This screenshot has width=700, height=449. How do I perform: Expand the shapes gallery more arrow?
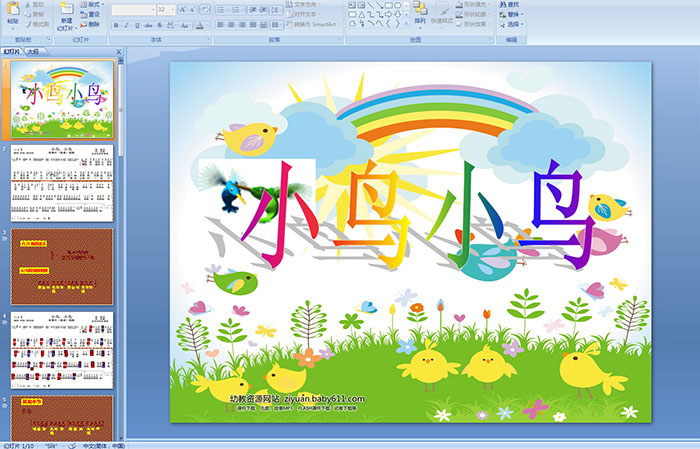(x=406, y=22)
